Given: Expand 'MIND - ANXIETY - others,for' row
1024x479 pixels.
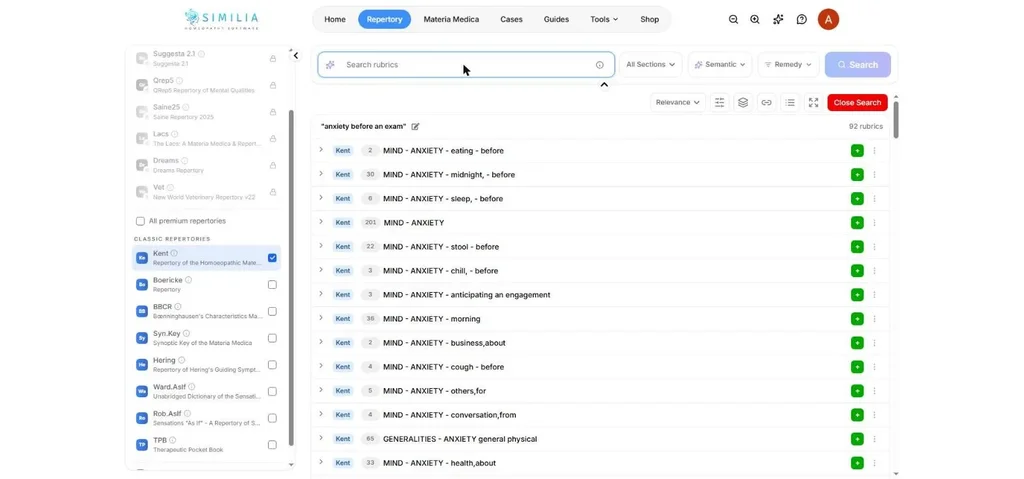Looking at the screenshot, I should coord(321,390).
